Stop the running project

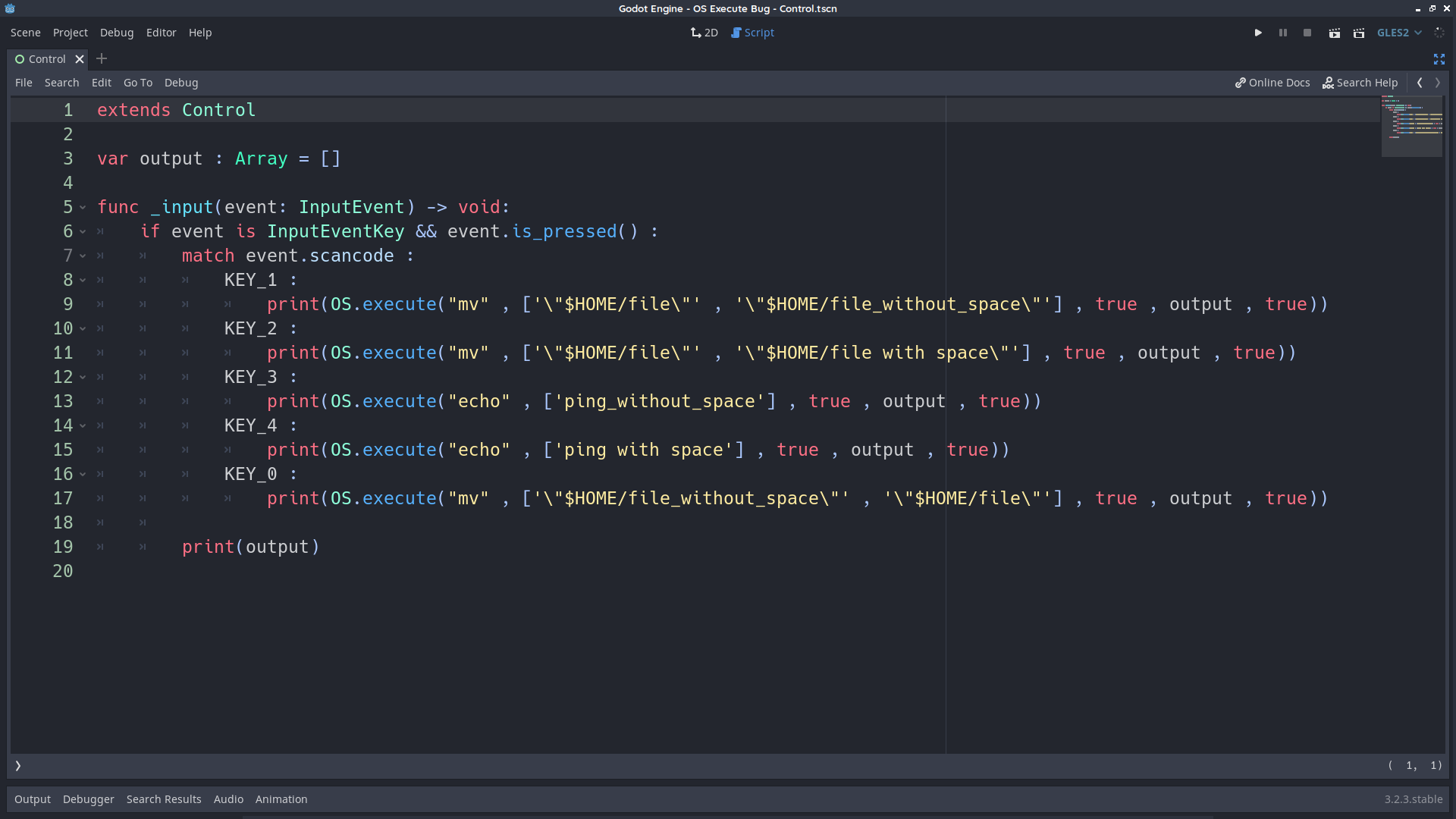1307,33
